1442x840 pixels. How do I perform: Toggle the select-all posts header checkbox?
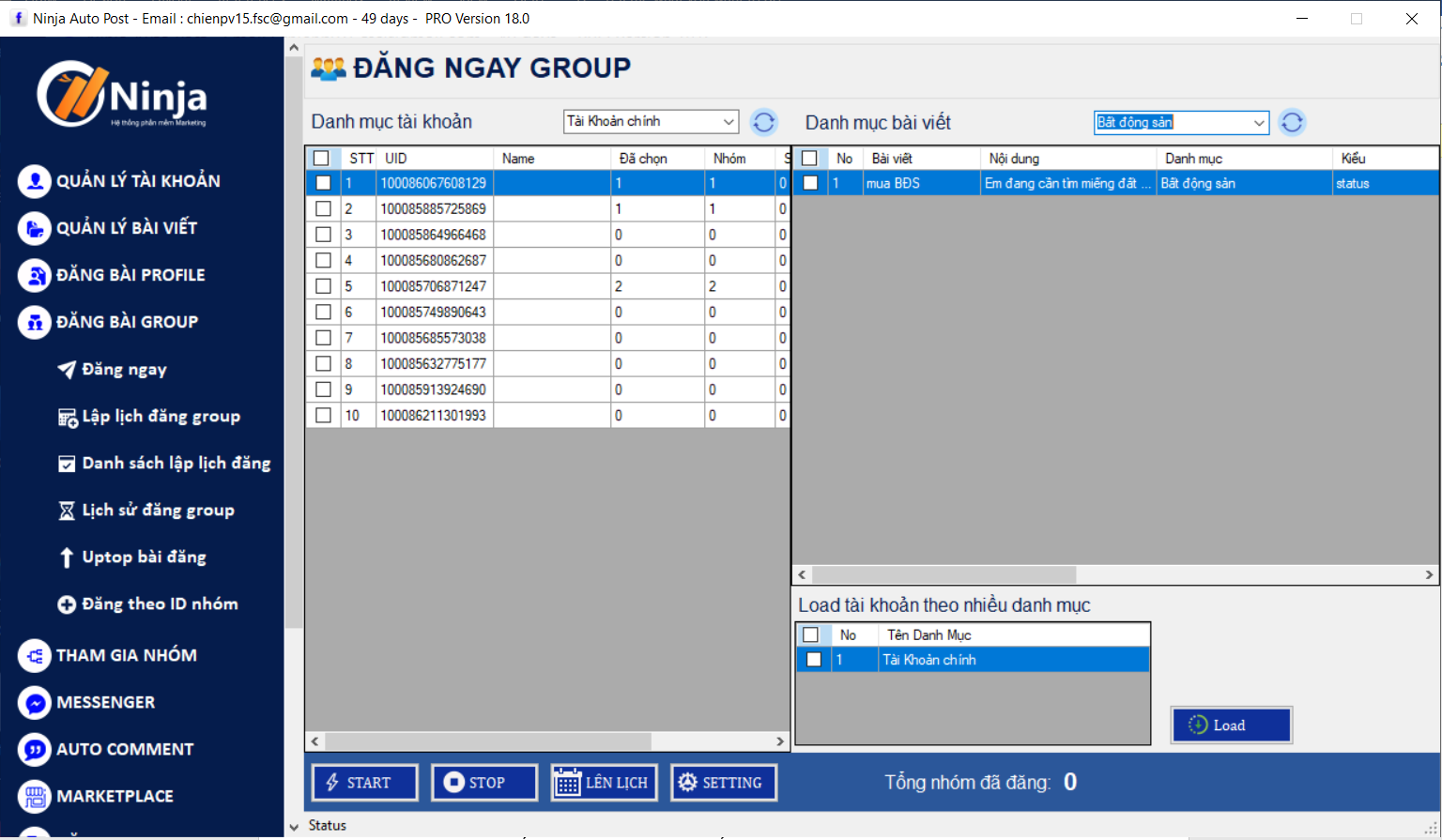click(x=809, y=159)
